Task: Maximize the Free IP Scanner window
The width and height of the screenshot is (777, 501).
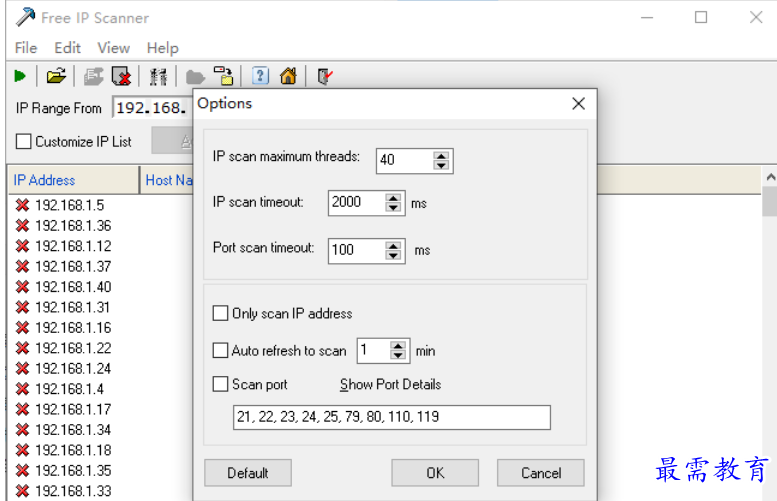Action: (x=701, y=17)
